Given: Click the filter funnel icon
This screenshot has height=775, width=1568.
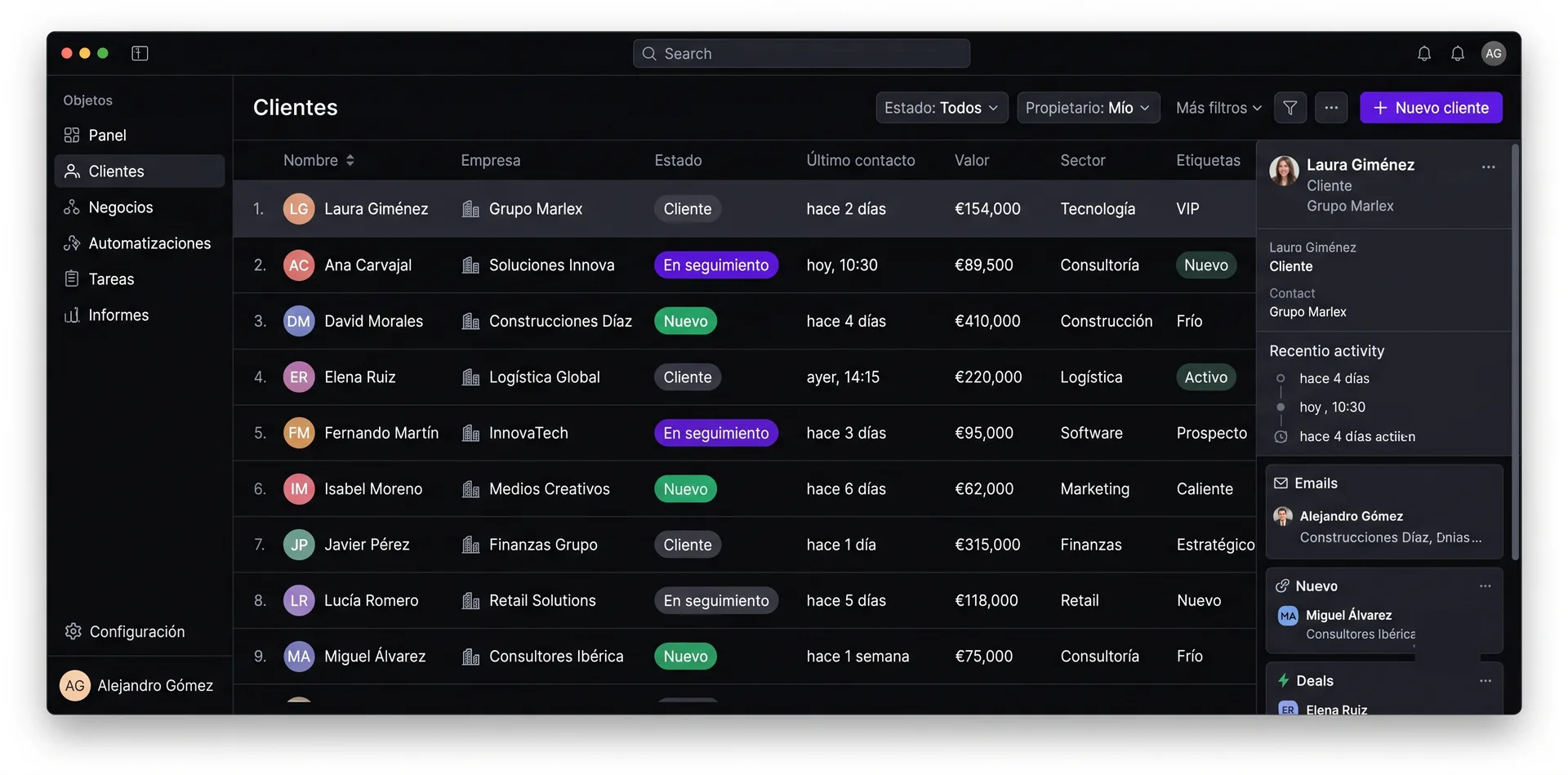Looking at the screenshot, I should pyautogui.click(x=1290, y=108).
